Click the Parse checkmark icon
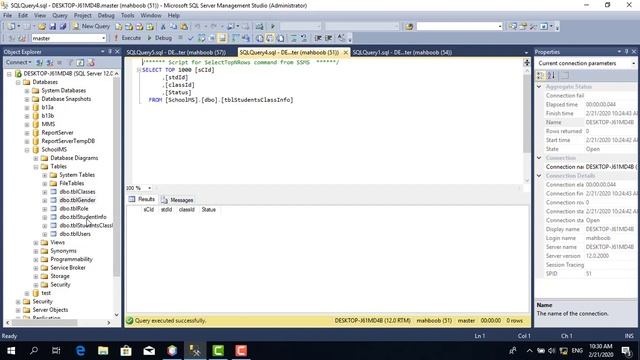Screen dimensions: 640x360 (190, 38)
